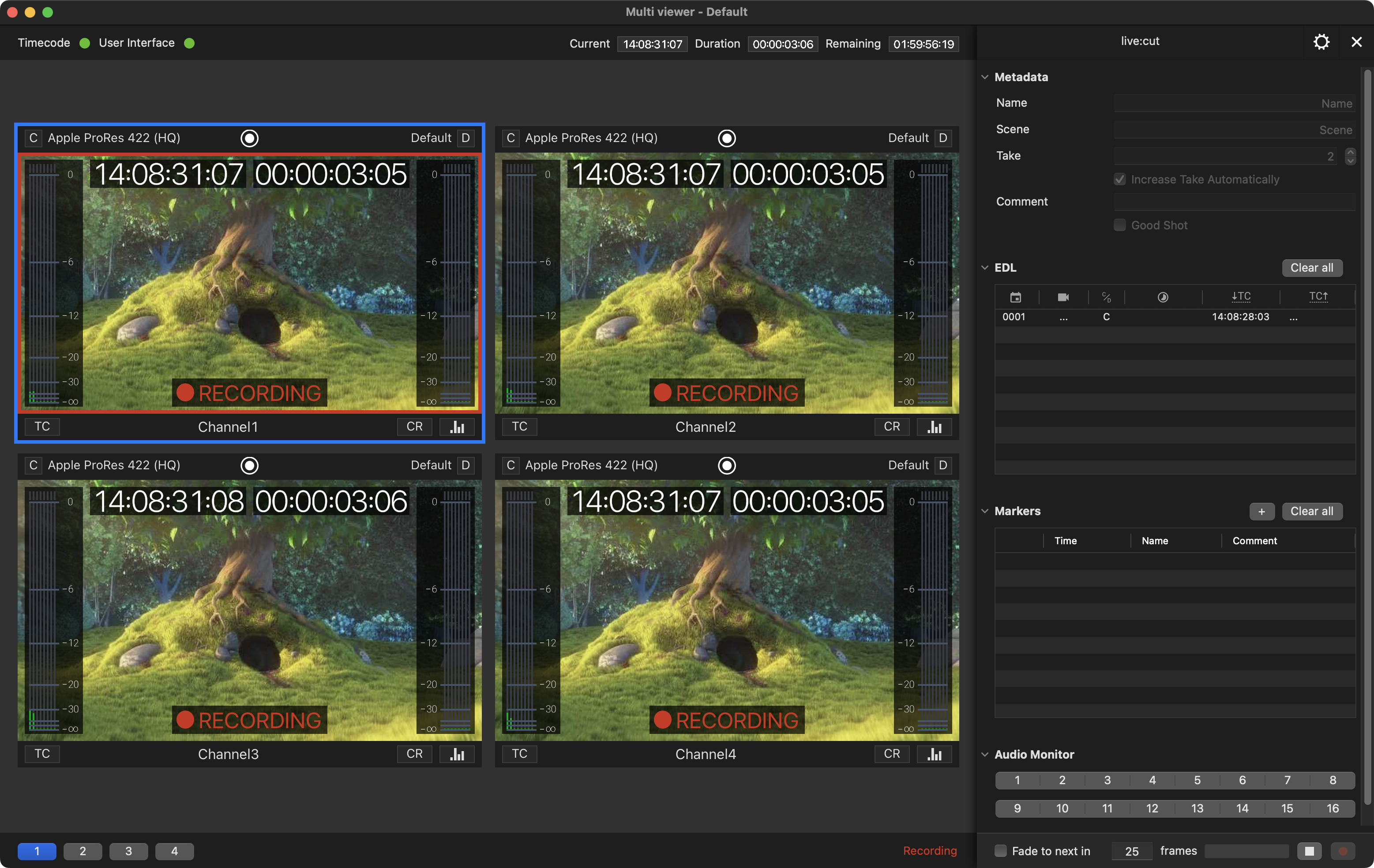
Task: Toggle CR on Channel1
Action: (414, 427)
